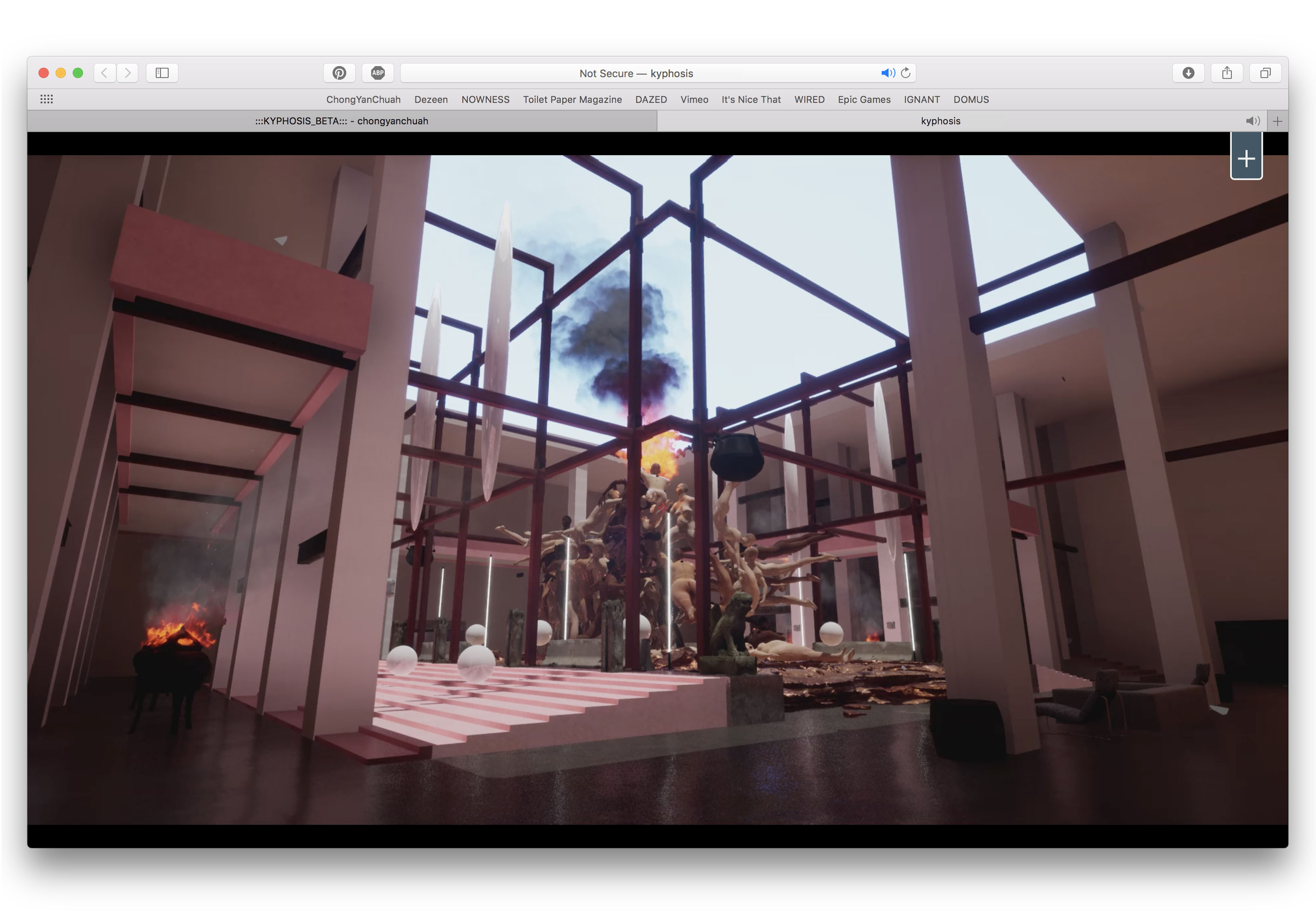Go back with the Safari back arrow
This screenshot has height=917, width=1316.
point(105,73)
